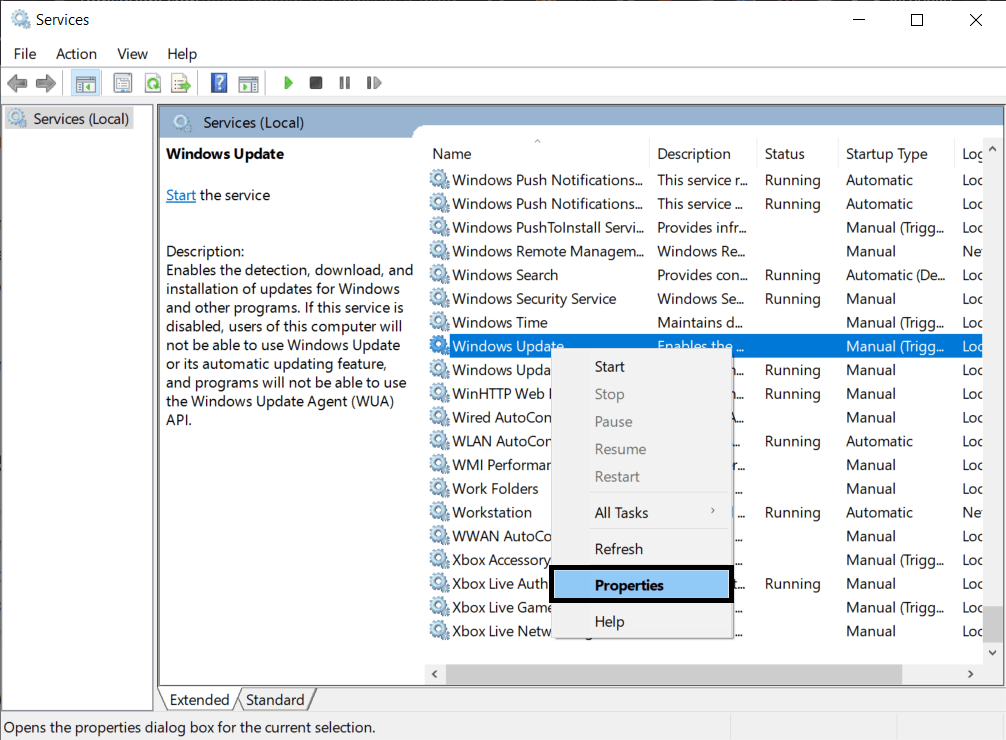
Task: Select the Windows Search service row
Action: point(704,275)
